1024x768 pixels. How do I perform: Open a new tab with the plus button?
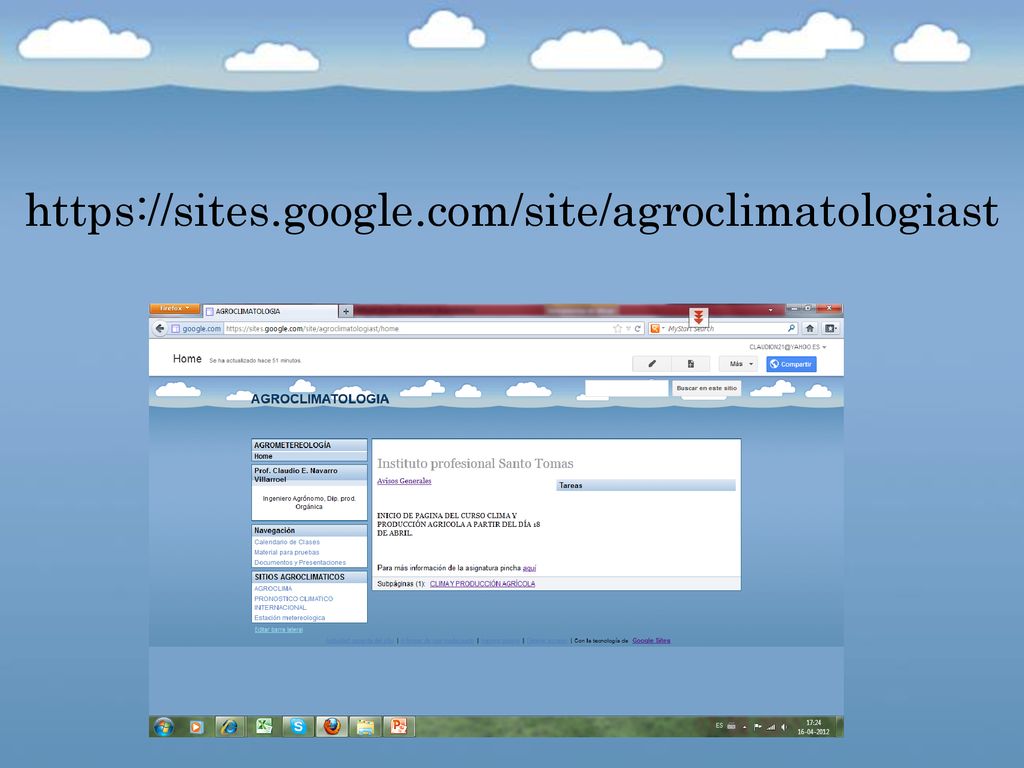(x=346, y=311)
